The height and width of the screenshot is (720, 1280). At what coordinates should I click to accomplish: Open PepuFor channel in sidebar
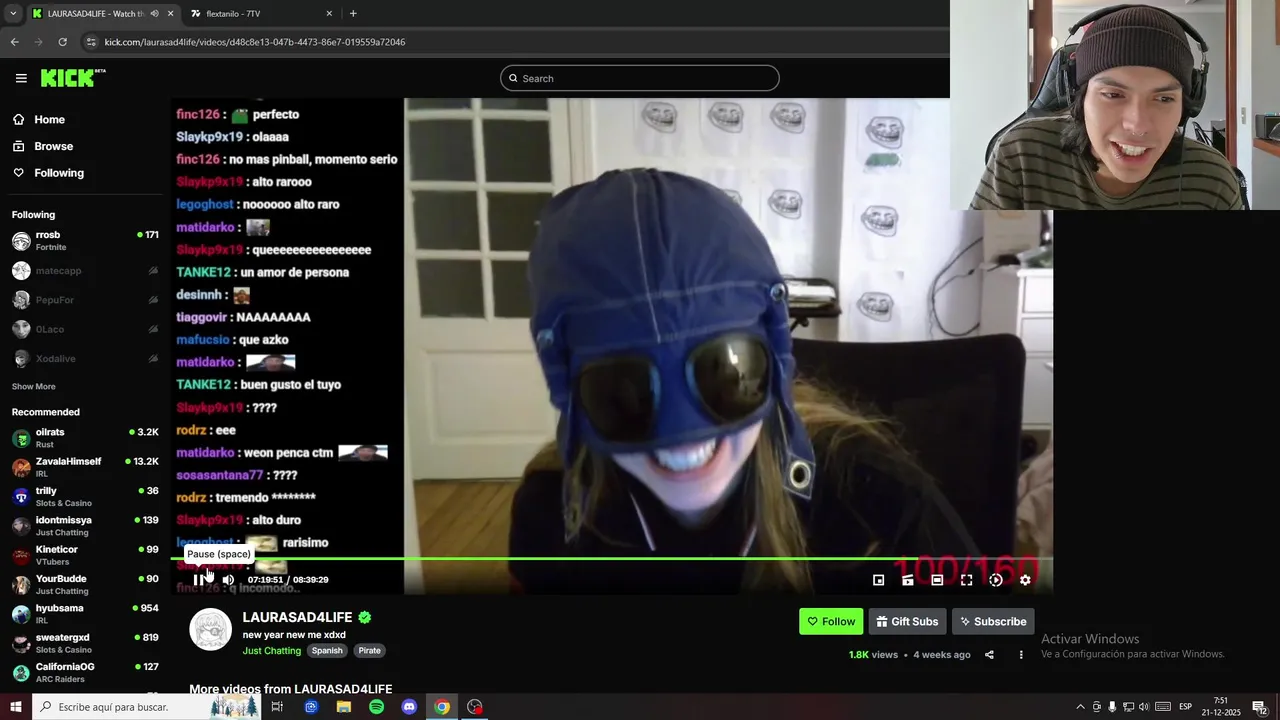[x=85, y=300]
